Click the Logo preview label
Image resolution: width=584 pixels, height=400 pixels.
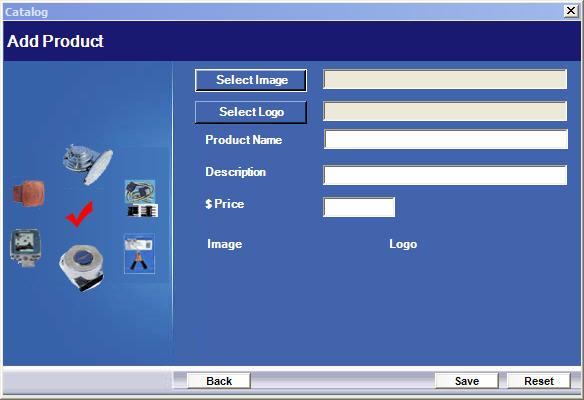pos(403,244)
